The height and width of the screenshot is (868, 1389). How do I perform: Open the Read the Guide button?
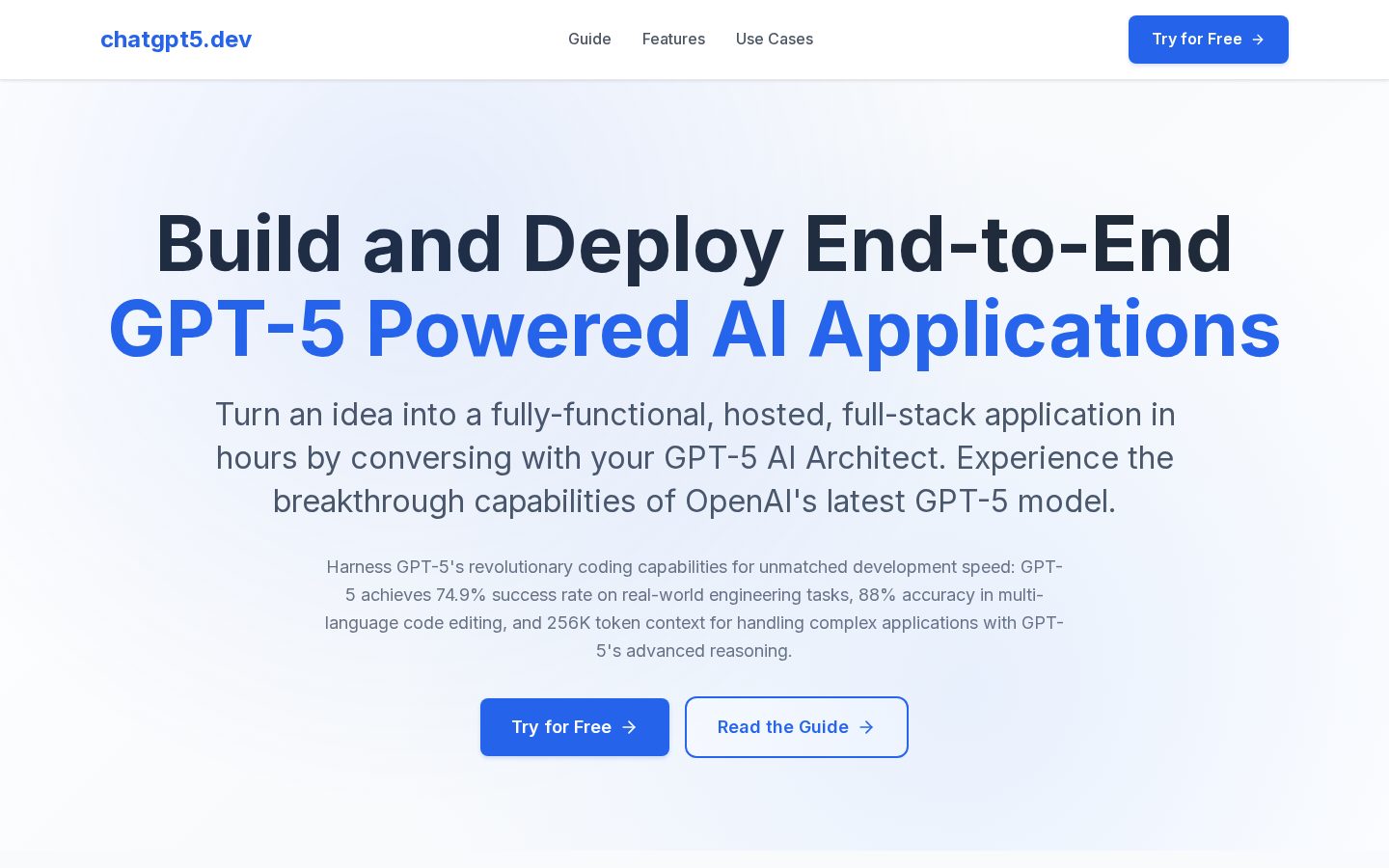[x=797, y=727]
